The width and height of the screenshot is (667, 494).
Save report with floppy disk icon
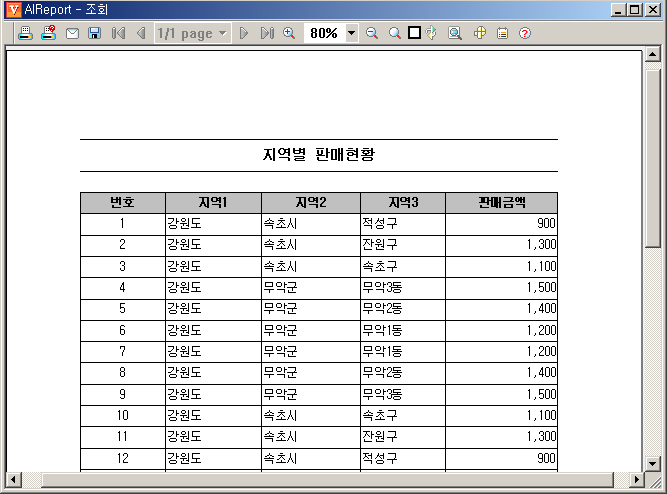point(94,33)
